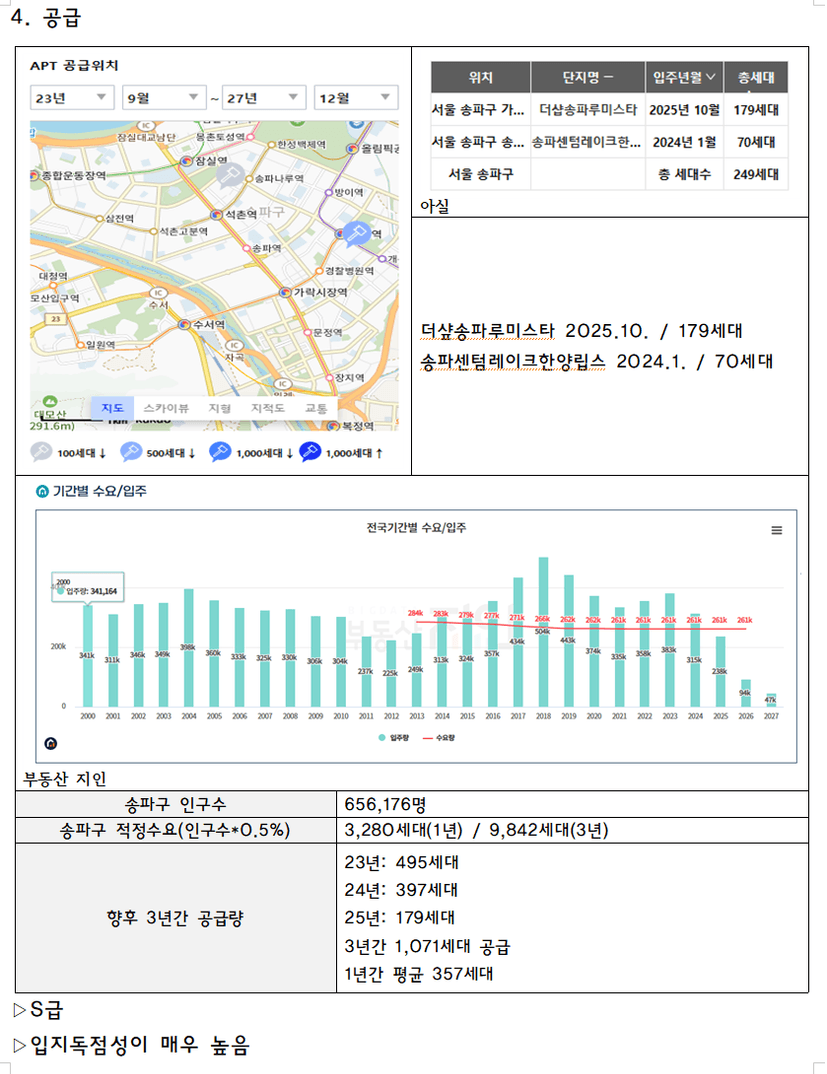Viewport: 827px width, 1074px height.
Task: Click the 100세대 legend marker icon
Action: tap(41, 452)
